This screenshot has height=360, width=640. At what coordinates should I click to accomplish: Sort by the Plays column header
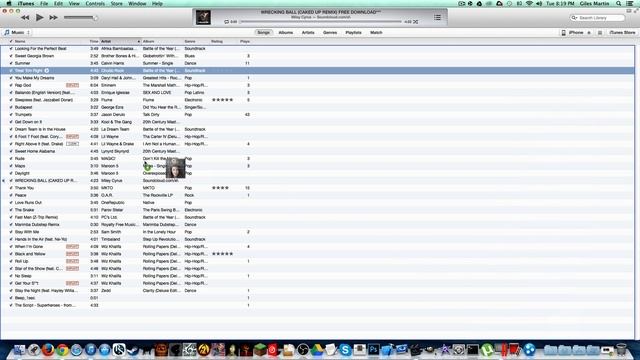(245, 41)
